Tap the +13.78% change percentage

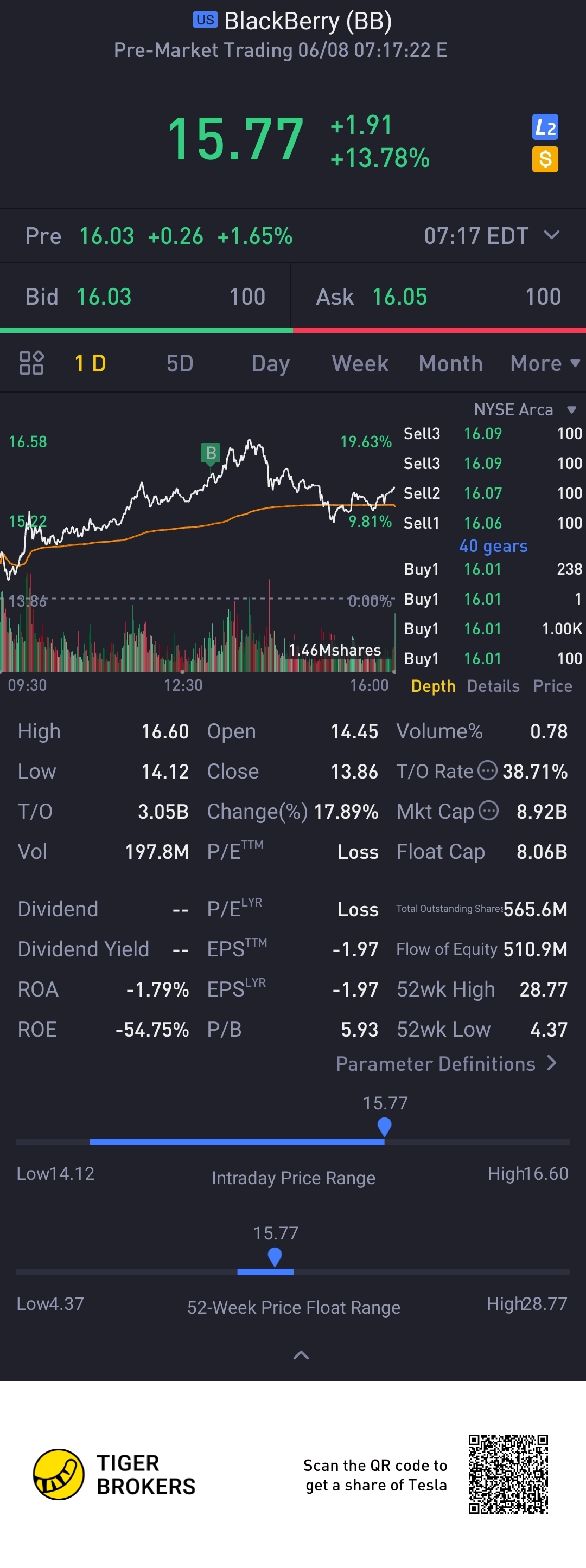click(380, 158)
